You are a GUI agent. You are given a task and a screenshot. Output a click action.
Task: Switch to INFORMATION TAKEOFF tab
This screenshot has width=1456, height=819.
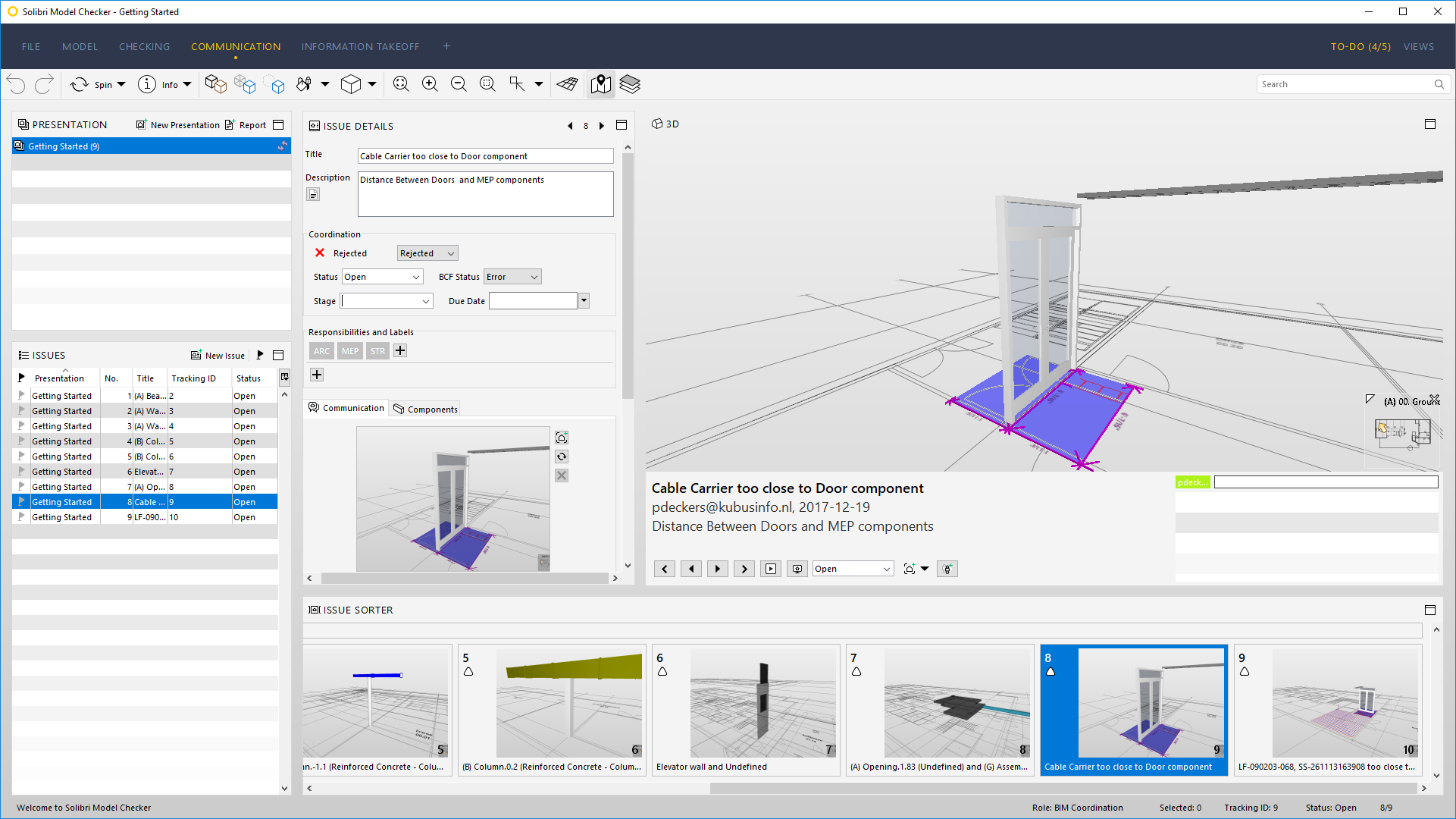360,46
